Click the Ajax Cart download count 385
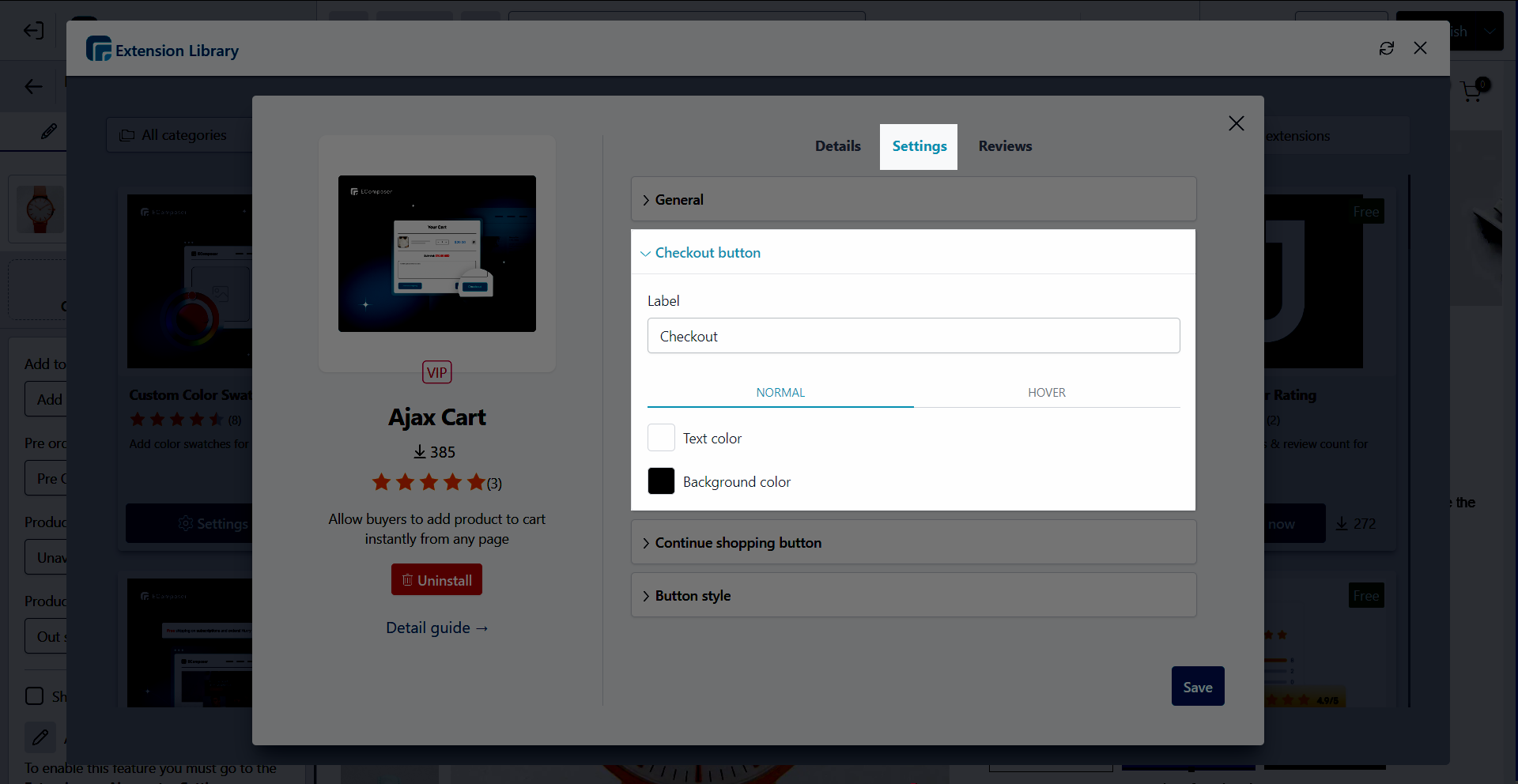1518x784 pixels. point(435,452)
